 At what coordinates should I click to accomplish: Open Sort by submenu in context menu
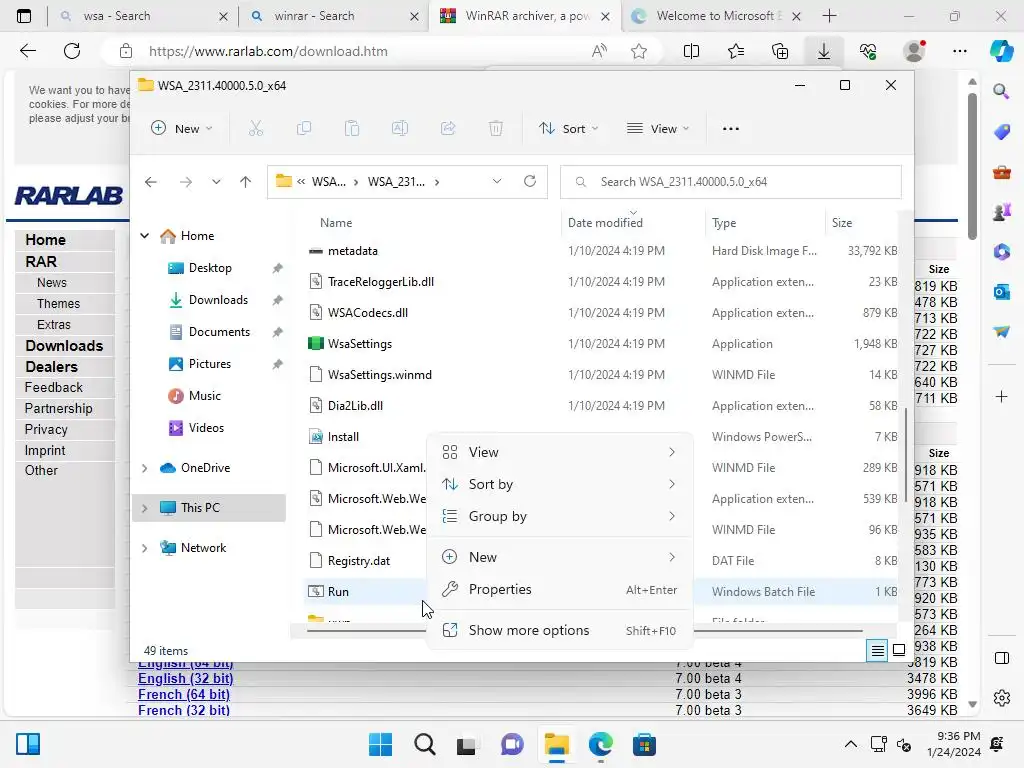[x=559, y=484]
